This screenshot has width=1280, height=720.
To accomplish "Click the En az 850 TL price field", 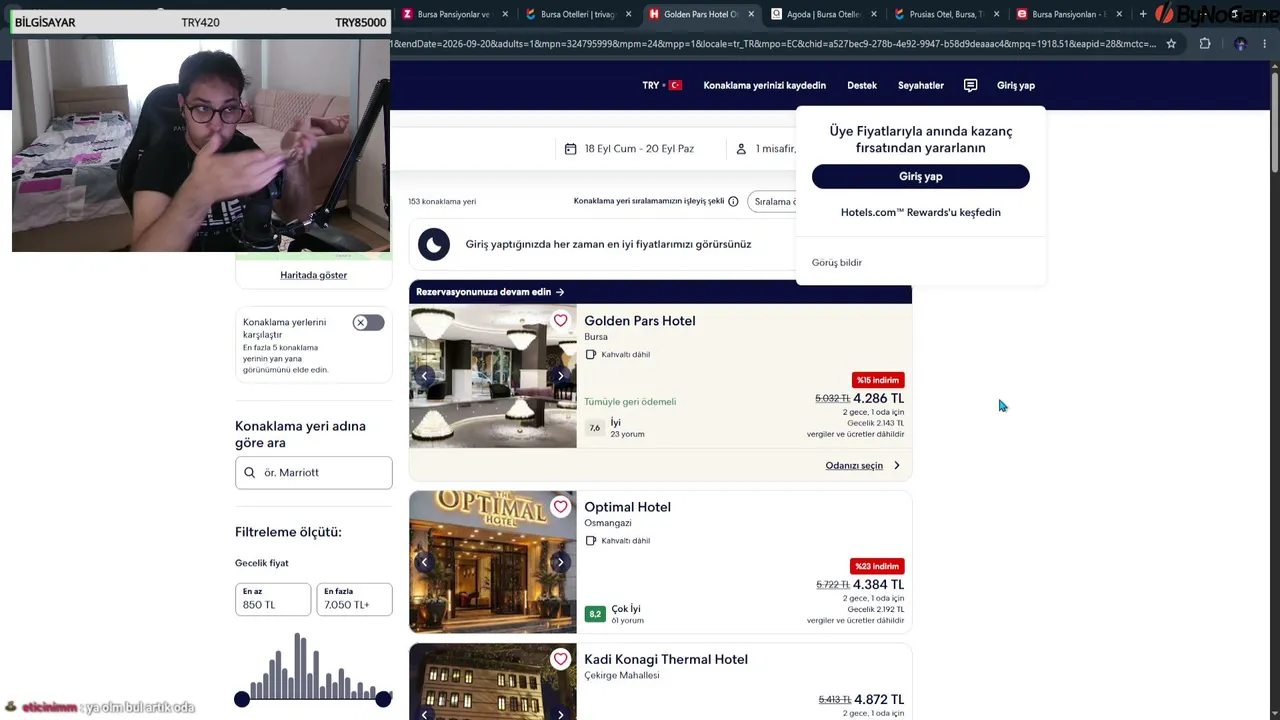I will 273,599.
